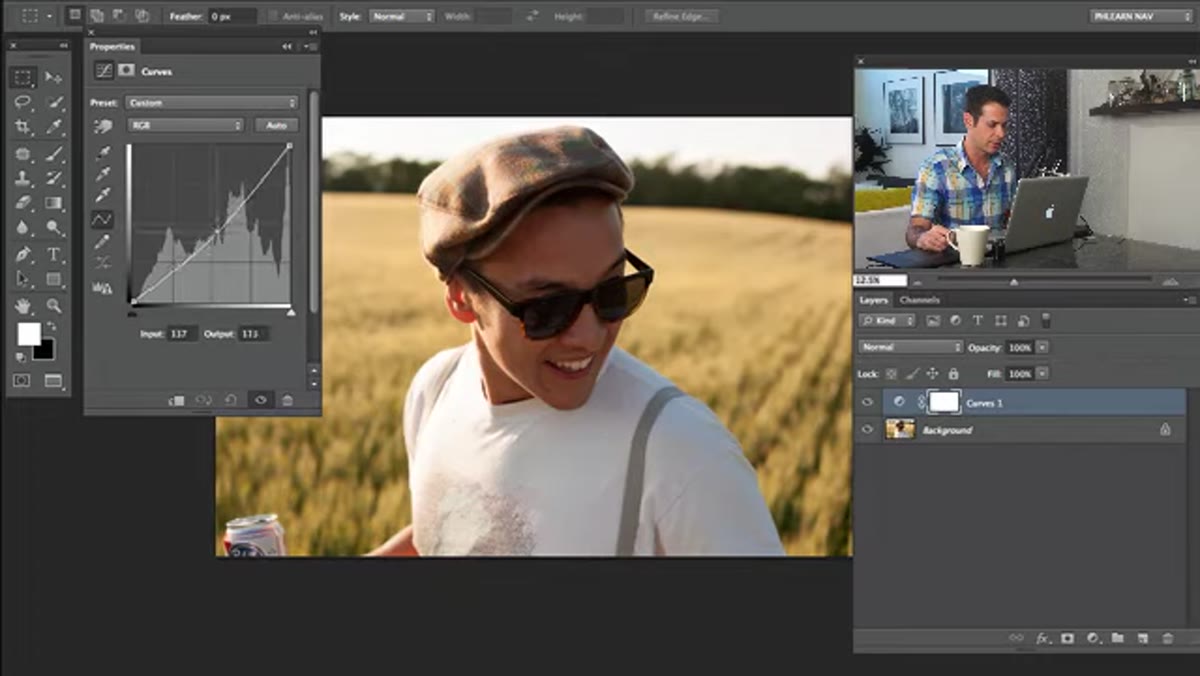Select the Quick Selection tool

pyautogui.click(x=54, y=102)
